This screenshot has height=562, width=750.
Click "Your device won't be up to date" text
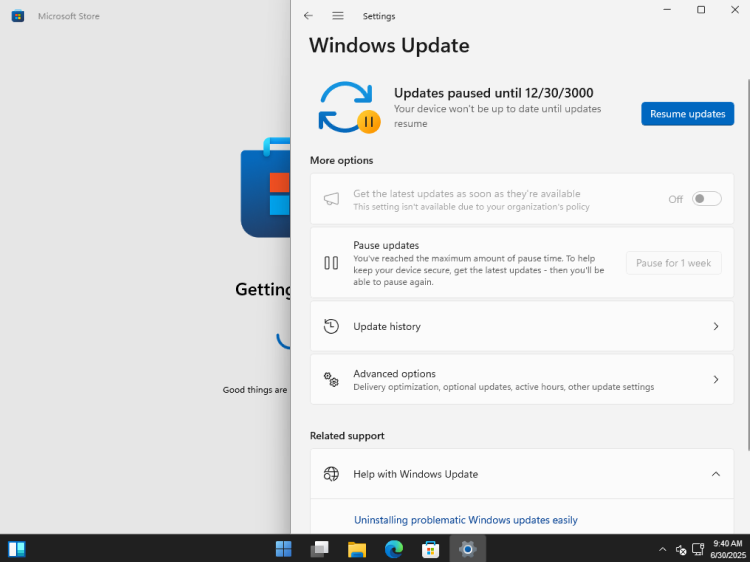(x=497, y=116)
